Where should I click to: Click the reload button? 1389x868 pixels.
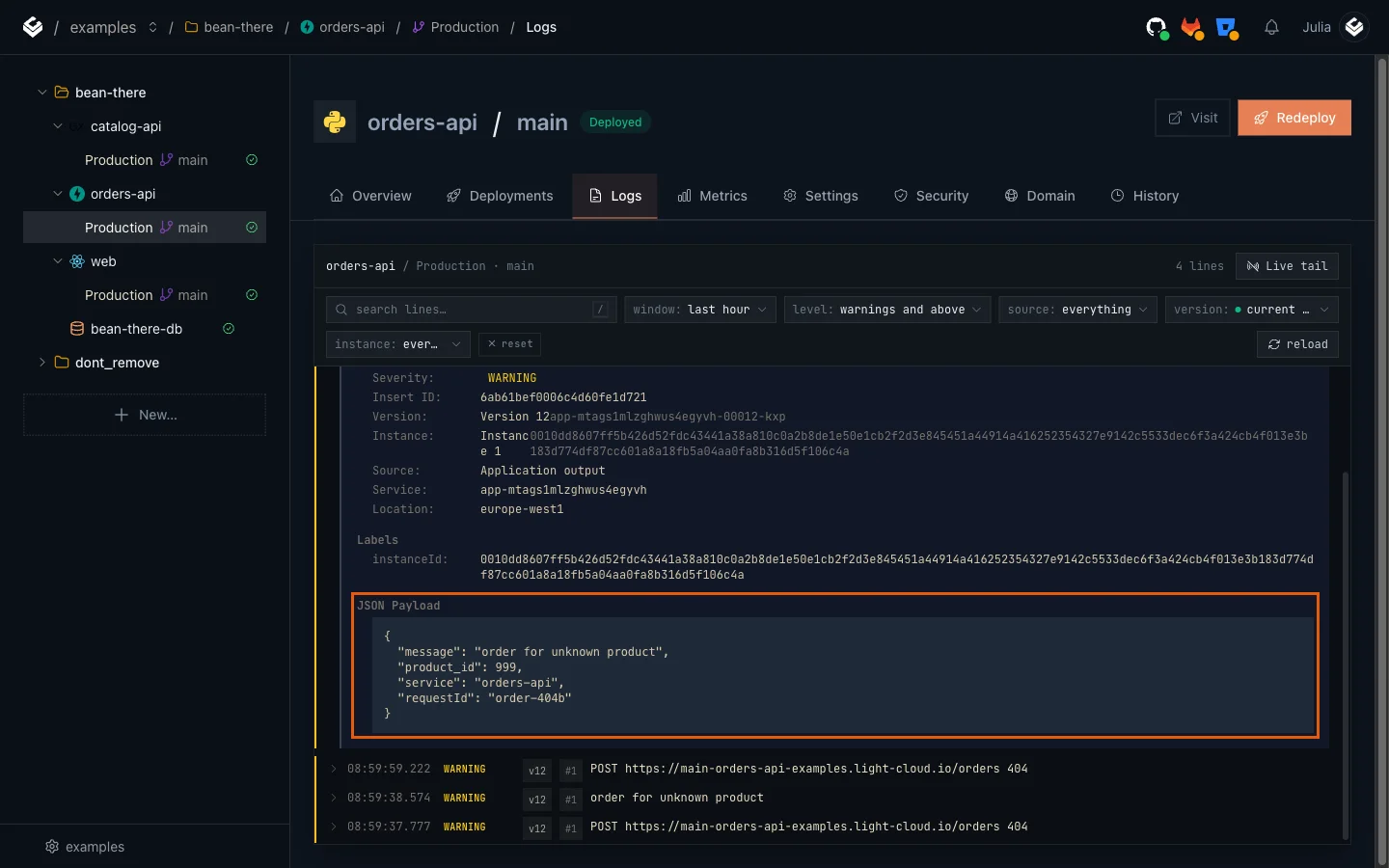click(1297, 344)
